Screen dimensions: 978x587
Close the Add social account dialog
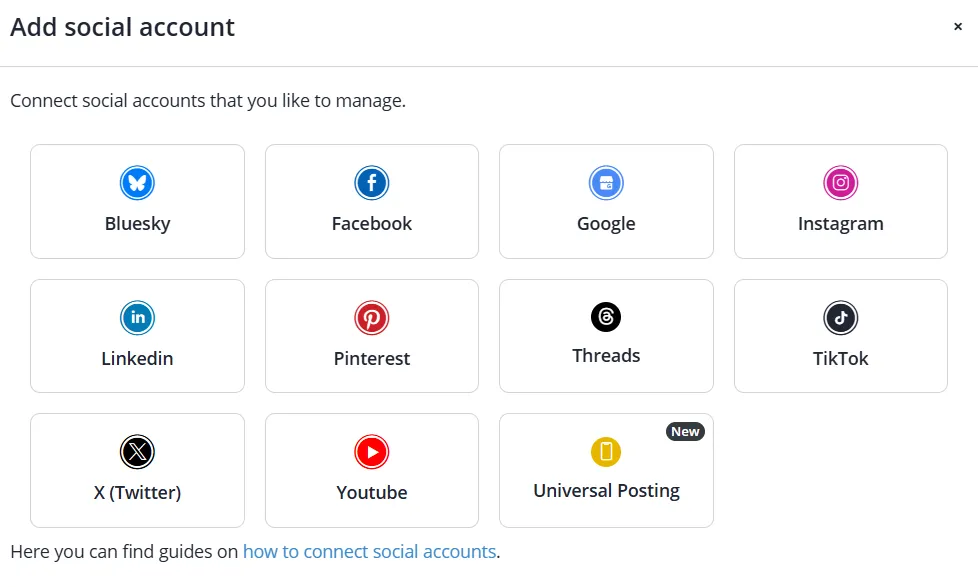point(958,27)
